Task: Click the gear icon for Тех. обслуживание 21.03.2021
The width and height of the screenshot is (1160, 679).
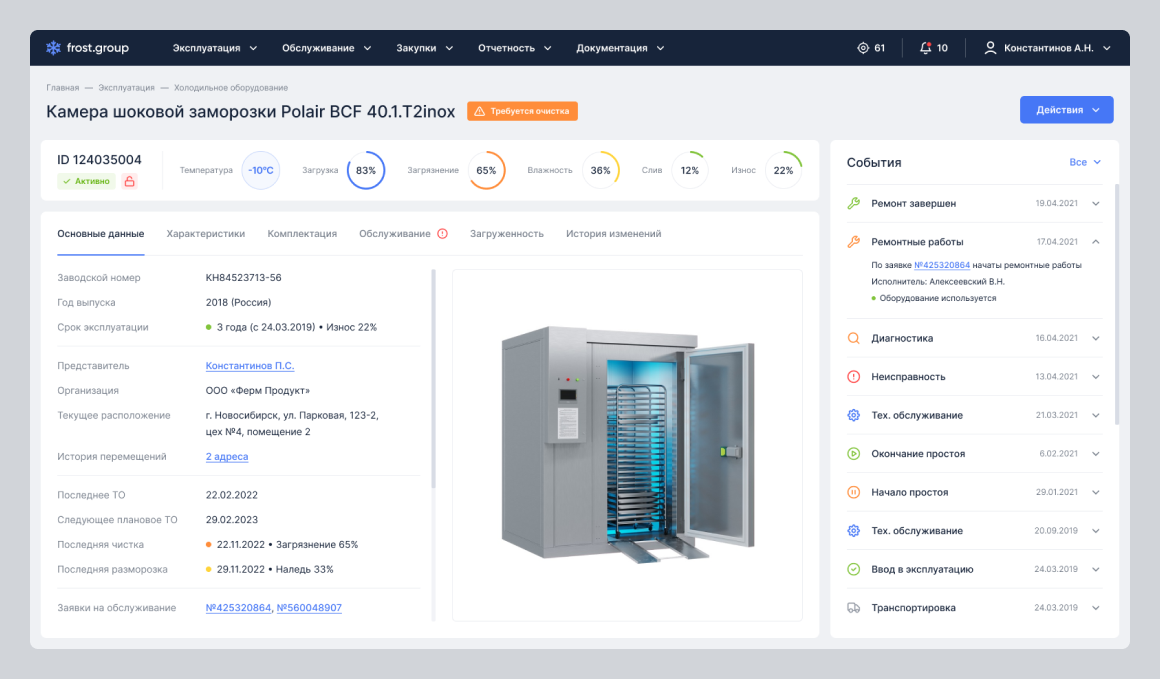Action: pos(854,415)
